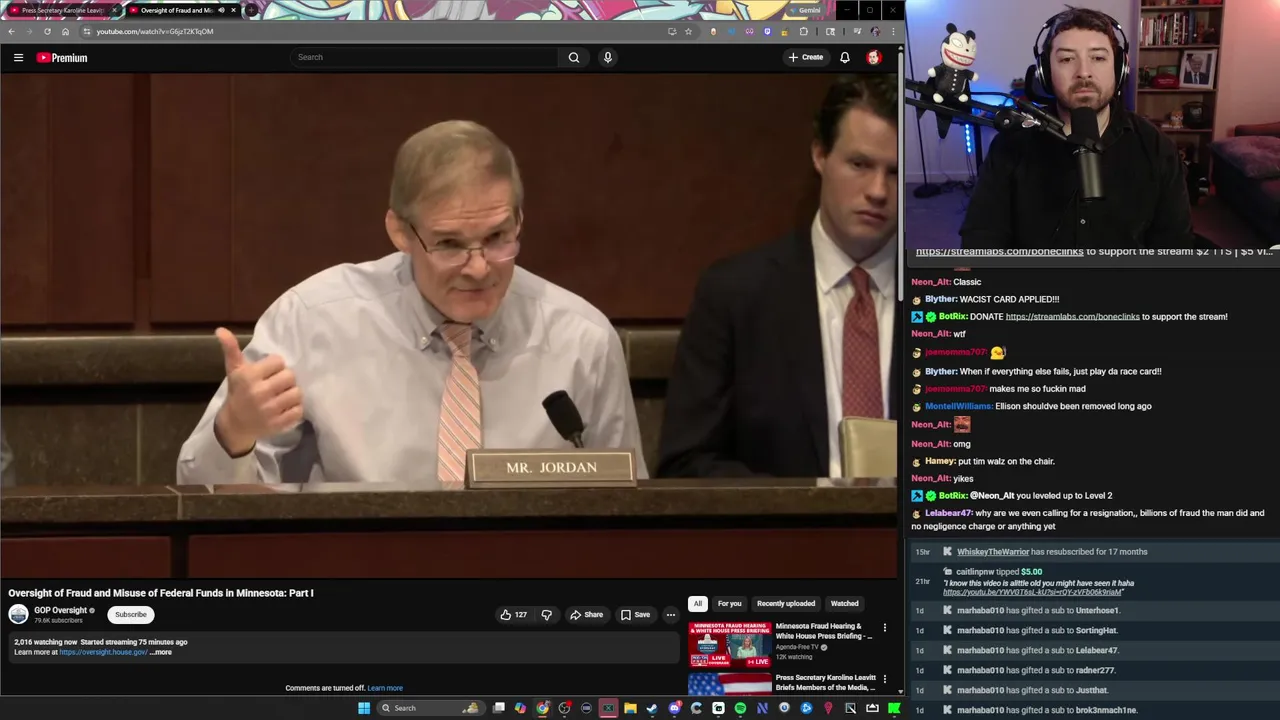The height and width of the screenshot is (720, 1280).
Task: Go back in the browser
Action: coord(11,31)
